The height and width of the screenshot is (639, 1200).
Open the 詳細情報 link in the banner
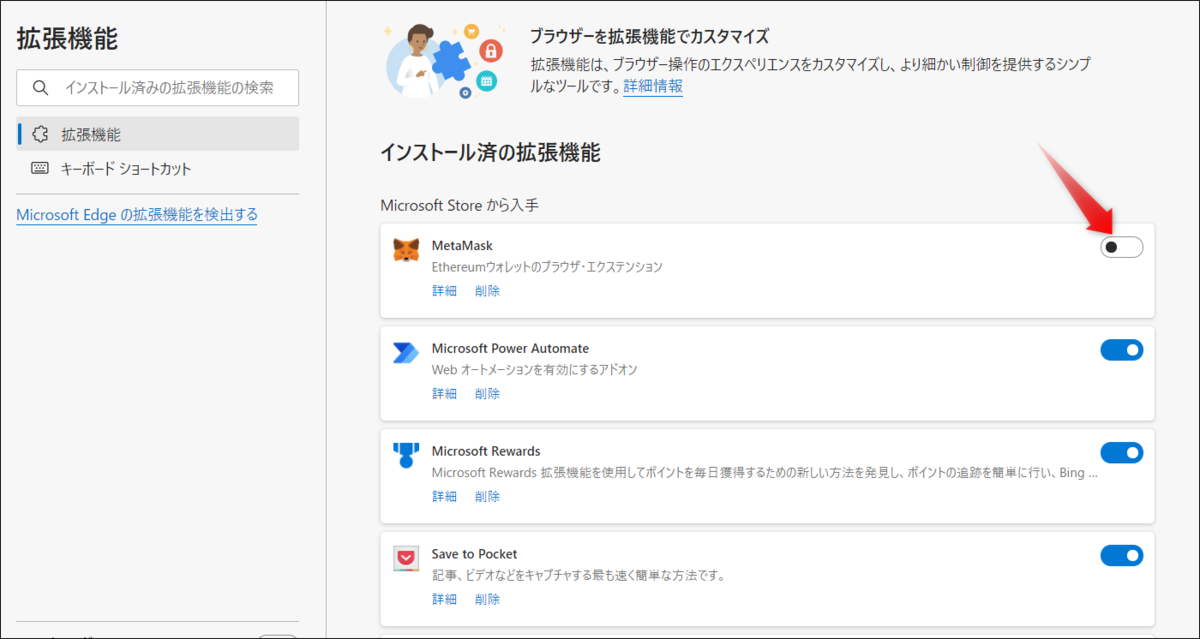(653, 86)
